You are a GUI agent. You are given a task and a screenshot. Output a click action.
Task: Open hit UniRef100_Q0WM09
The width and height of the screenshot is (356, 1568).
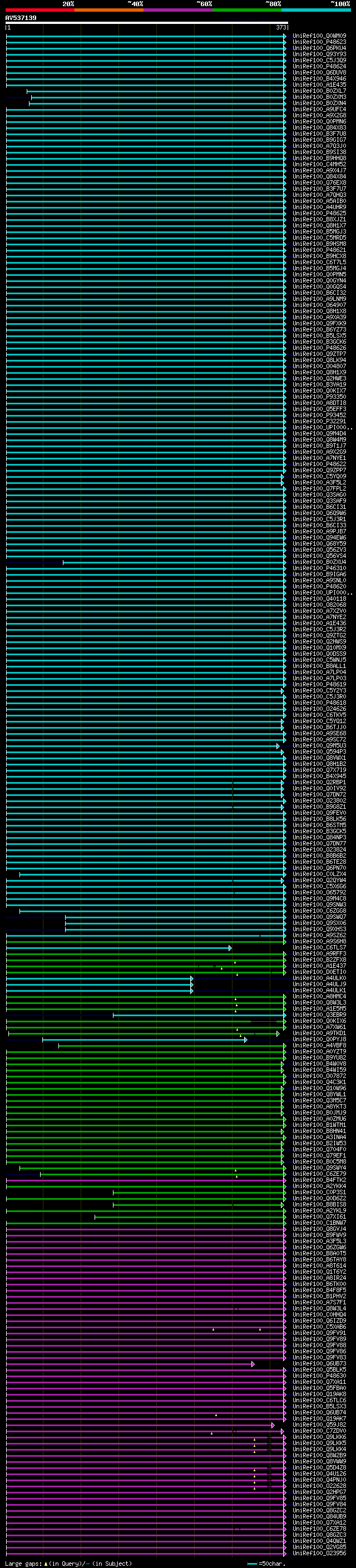point(319,36)
